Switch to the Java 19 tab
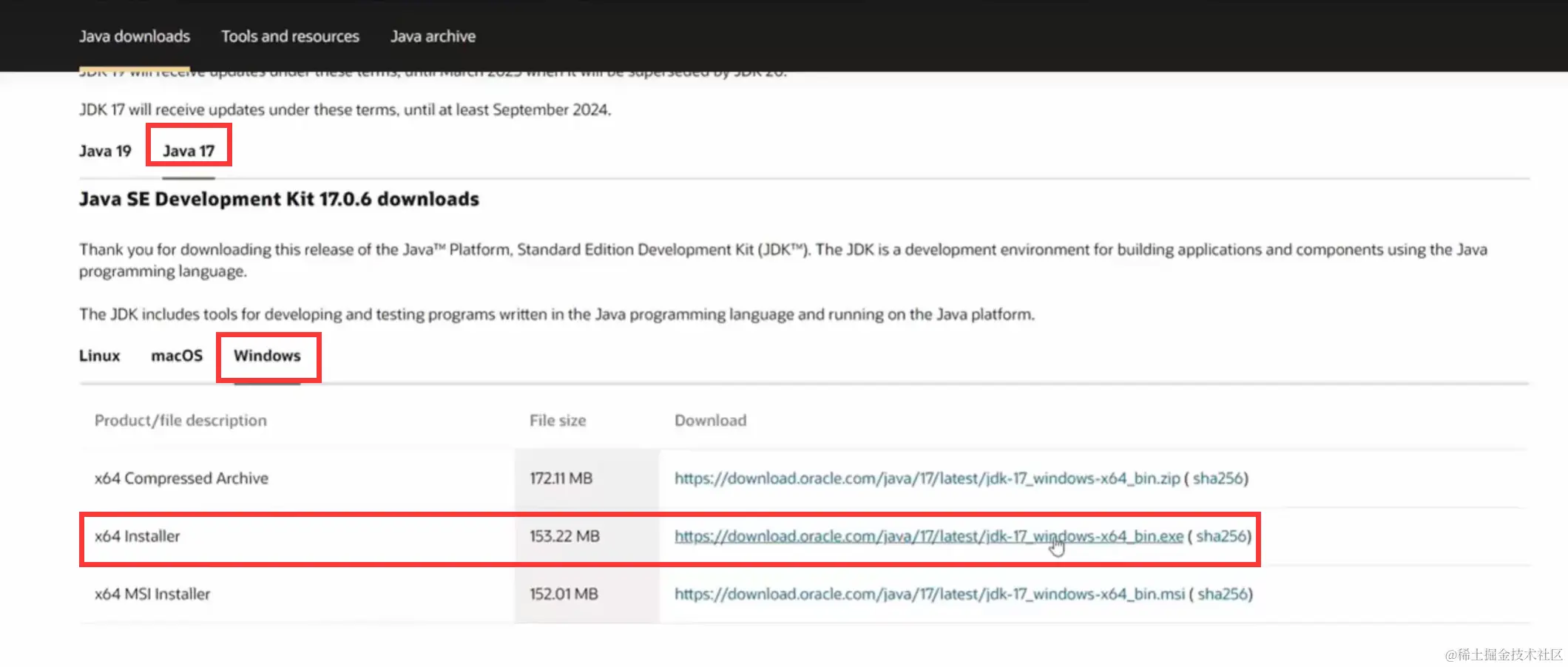Screen dimensions: 1568x667 [x=105, y=151]
